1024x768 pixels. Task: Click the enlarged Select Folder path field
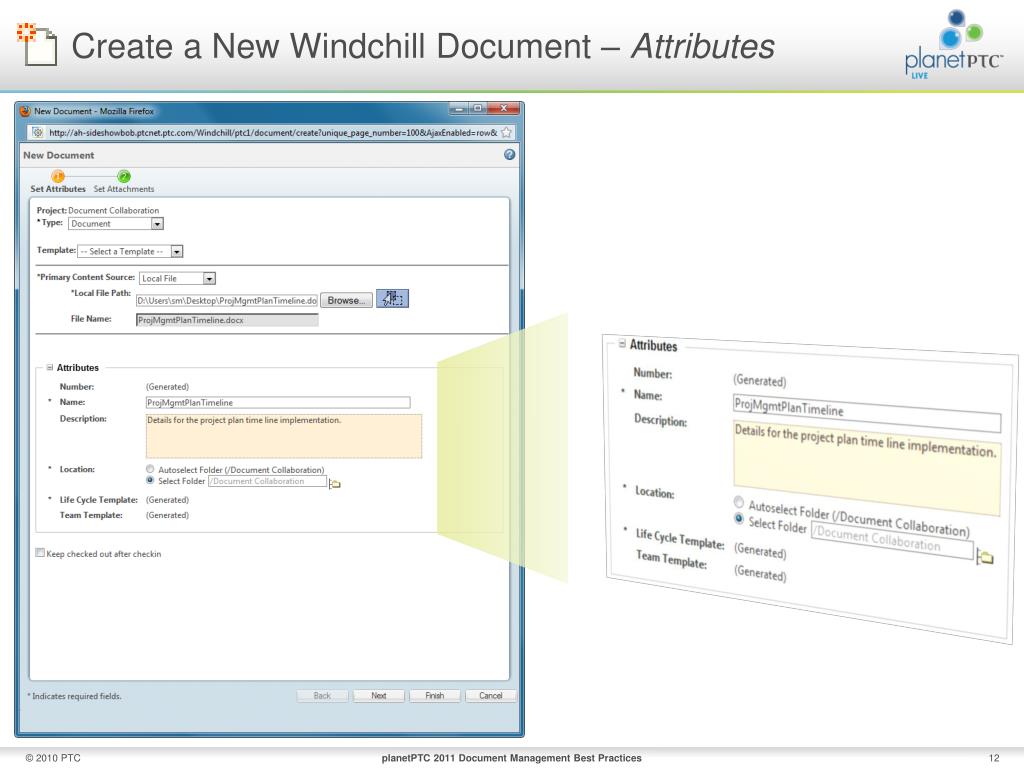(x=891, y=539)
